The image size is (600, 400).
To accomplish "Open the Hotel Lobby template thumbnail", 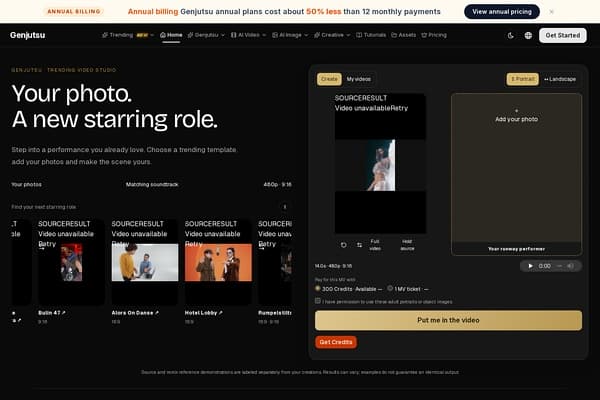I will click(x=218, y=263).
